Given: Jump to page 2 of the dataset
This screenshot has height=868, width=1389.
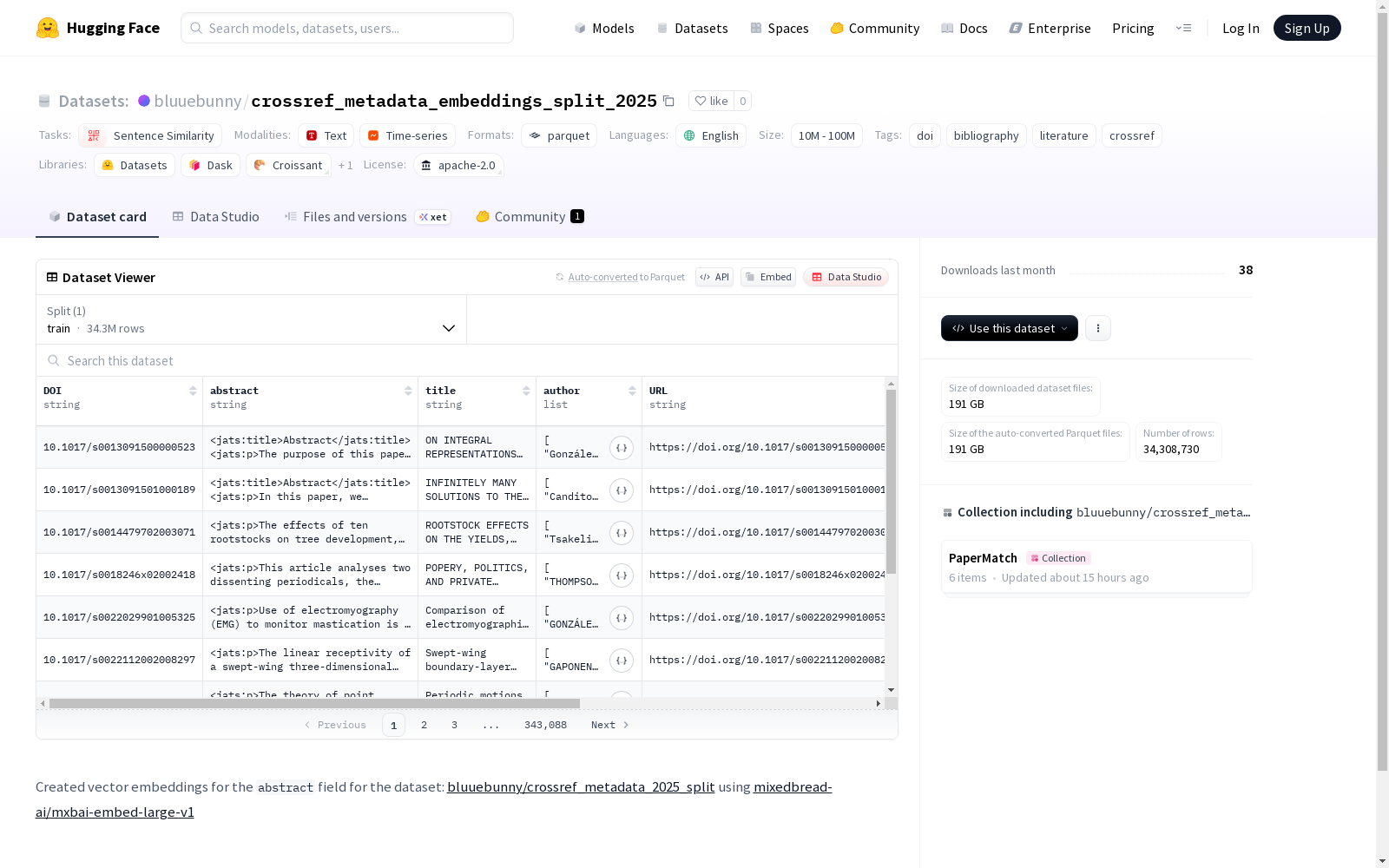Looking at the screenshot, I should click(x=424, y=725).
